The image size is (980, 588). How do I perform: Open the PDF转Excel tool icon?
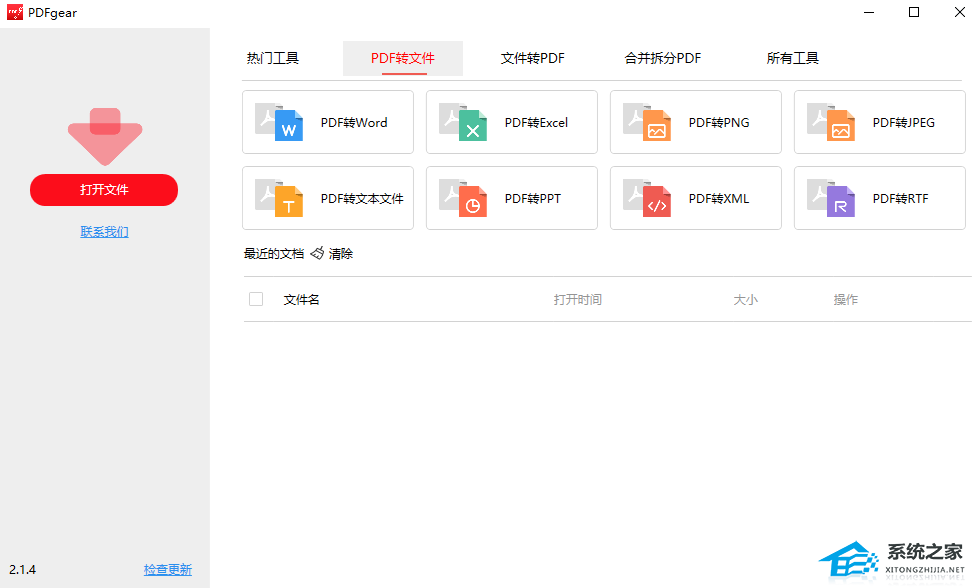pyautogui.click(x=463, y=123)
